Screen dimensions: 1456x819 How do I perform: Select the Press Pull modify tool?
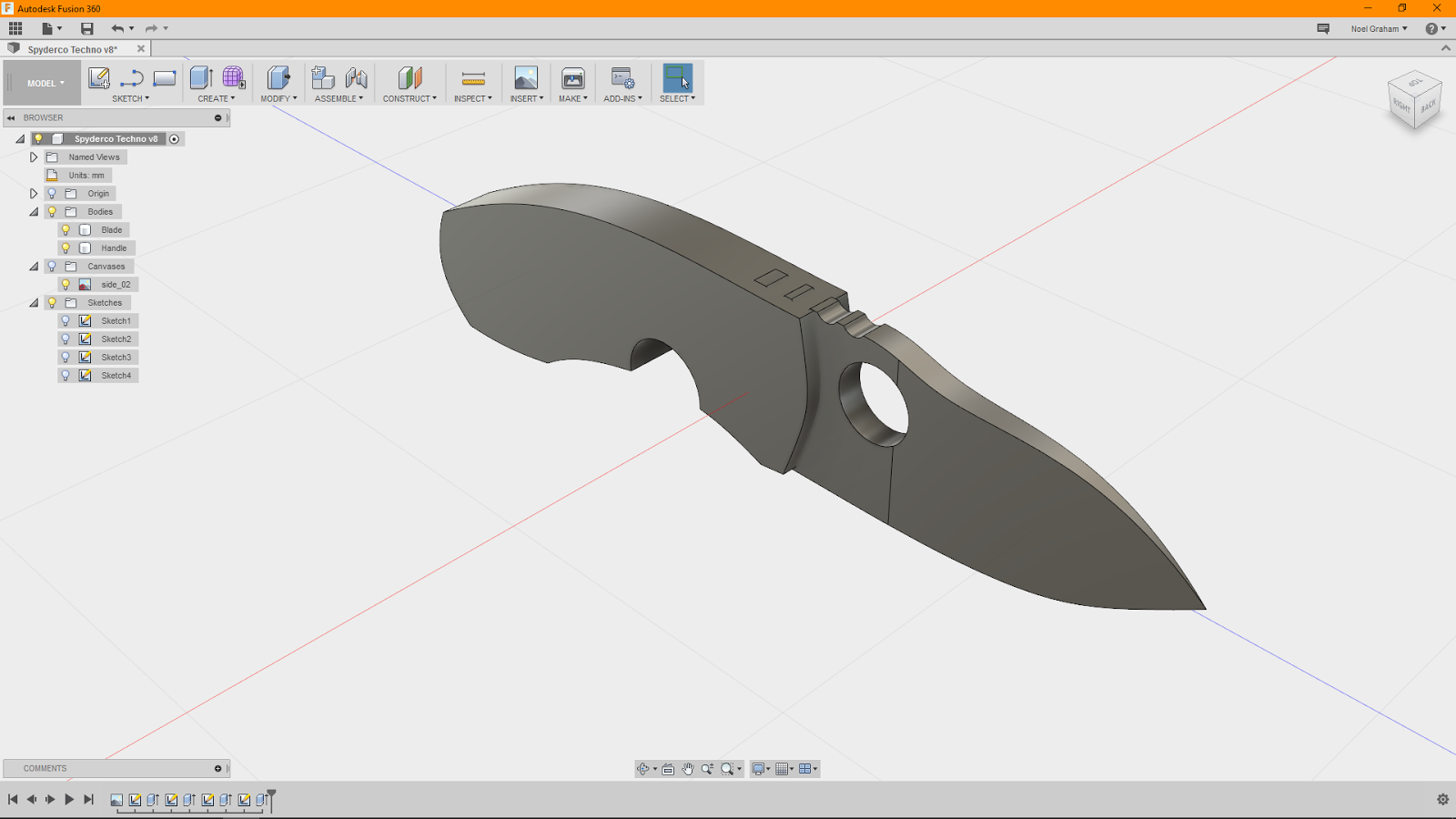278,77
